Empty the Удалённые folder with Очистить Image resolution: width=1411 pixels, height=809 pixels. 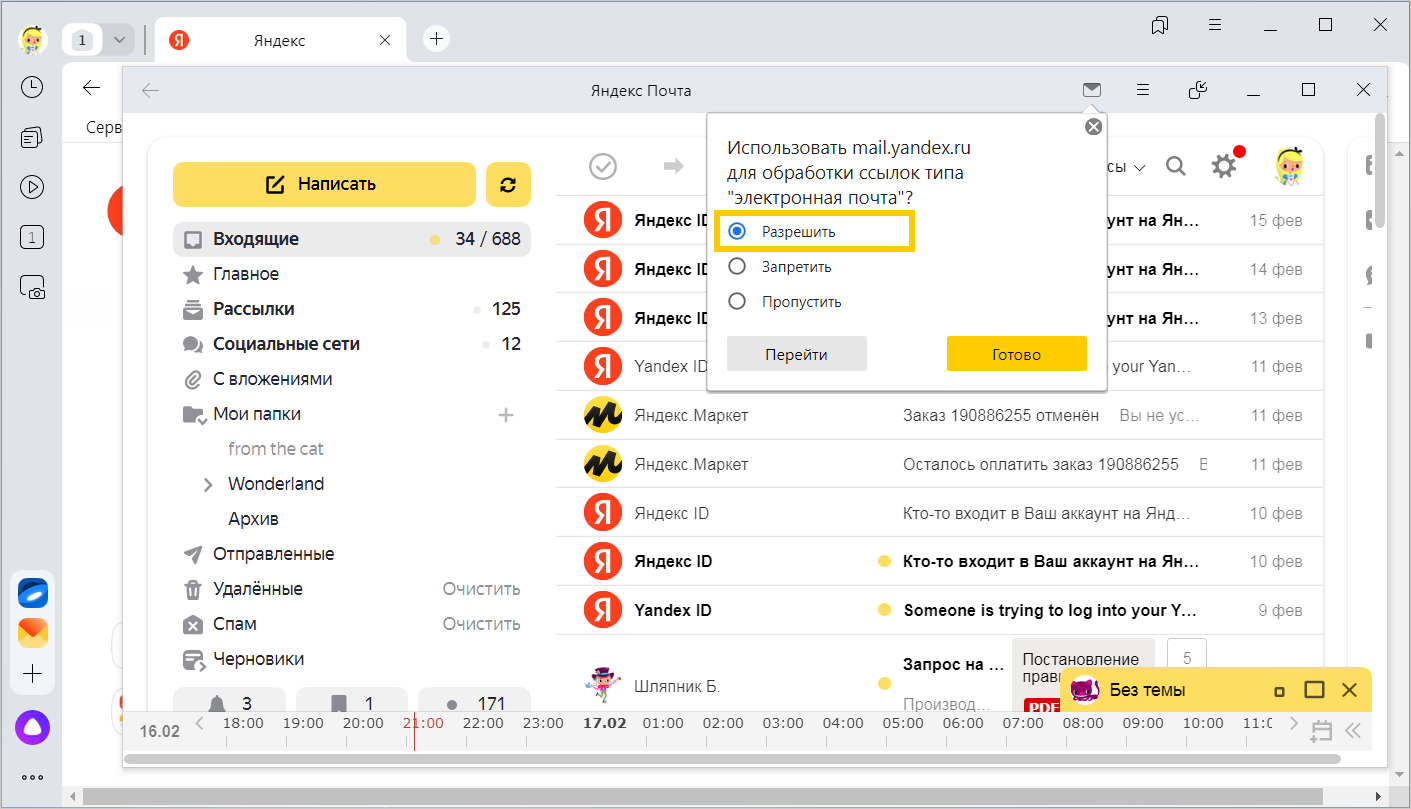[x=482, y=589]
